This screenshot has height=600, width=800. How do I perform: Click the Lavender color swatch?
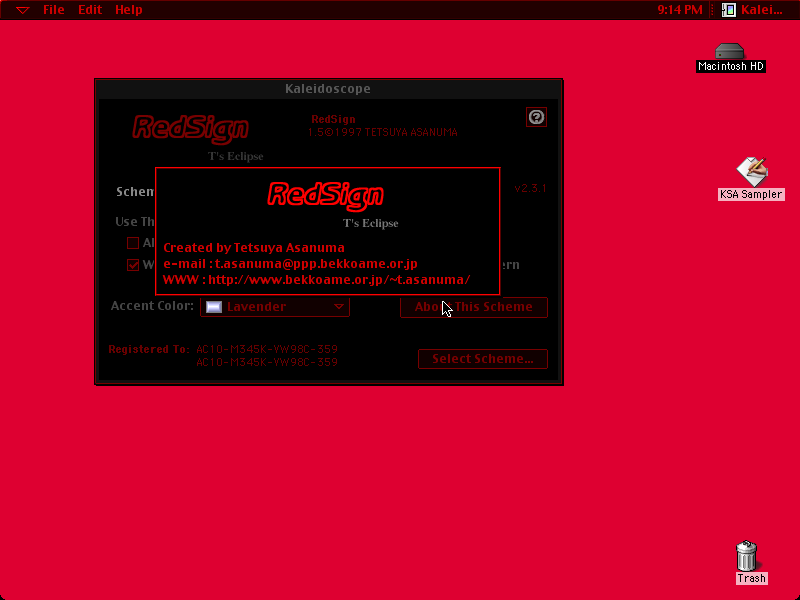pyautogui.click(x=214, y=307)
